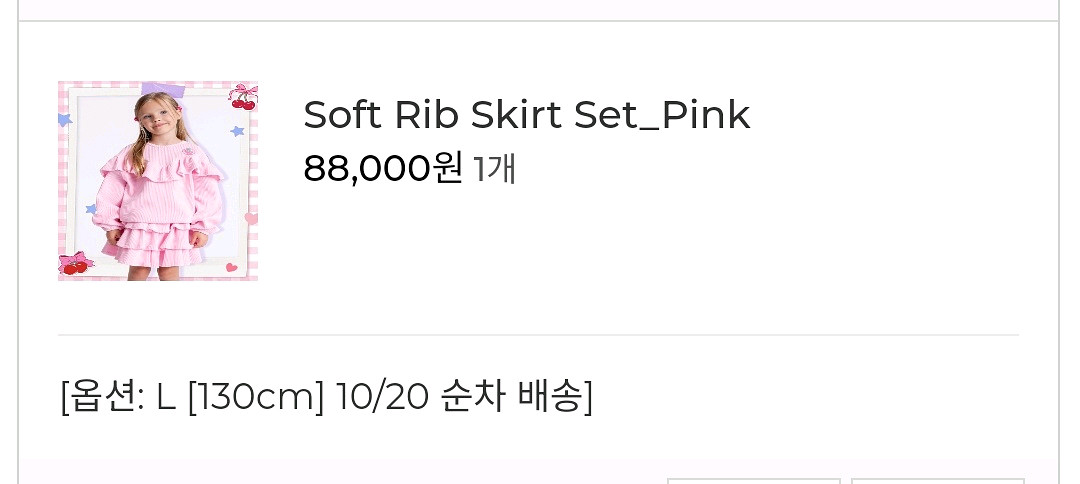Click the Soft Rib Skirt Set_Pink title
Screen dimensions: 1080x484
(526, 115)
